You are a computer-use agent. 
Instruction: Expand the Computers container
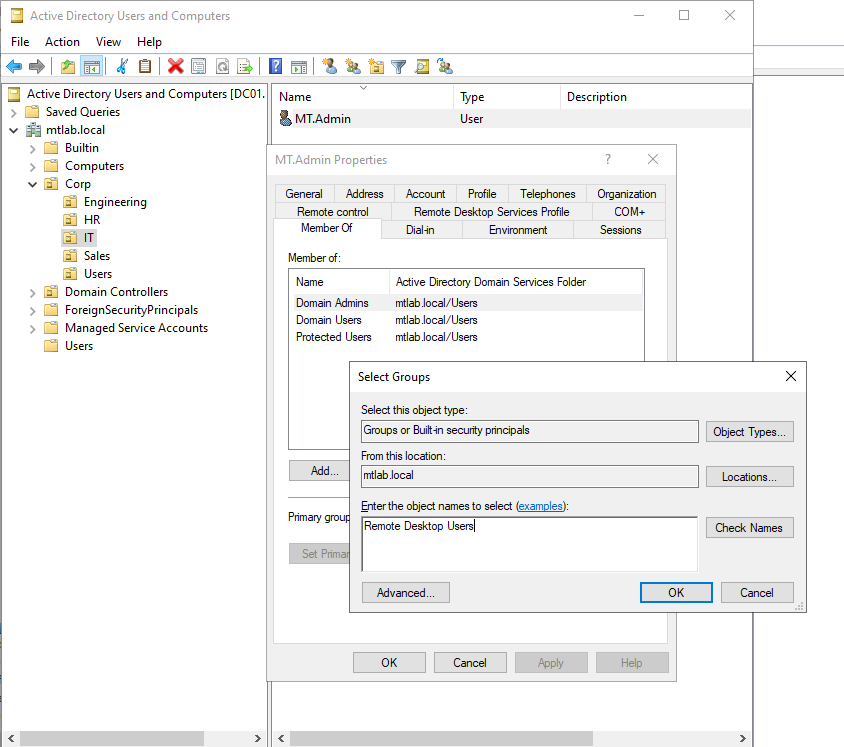33,166
